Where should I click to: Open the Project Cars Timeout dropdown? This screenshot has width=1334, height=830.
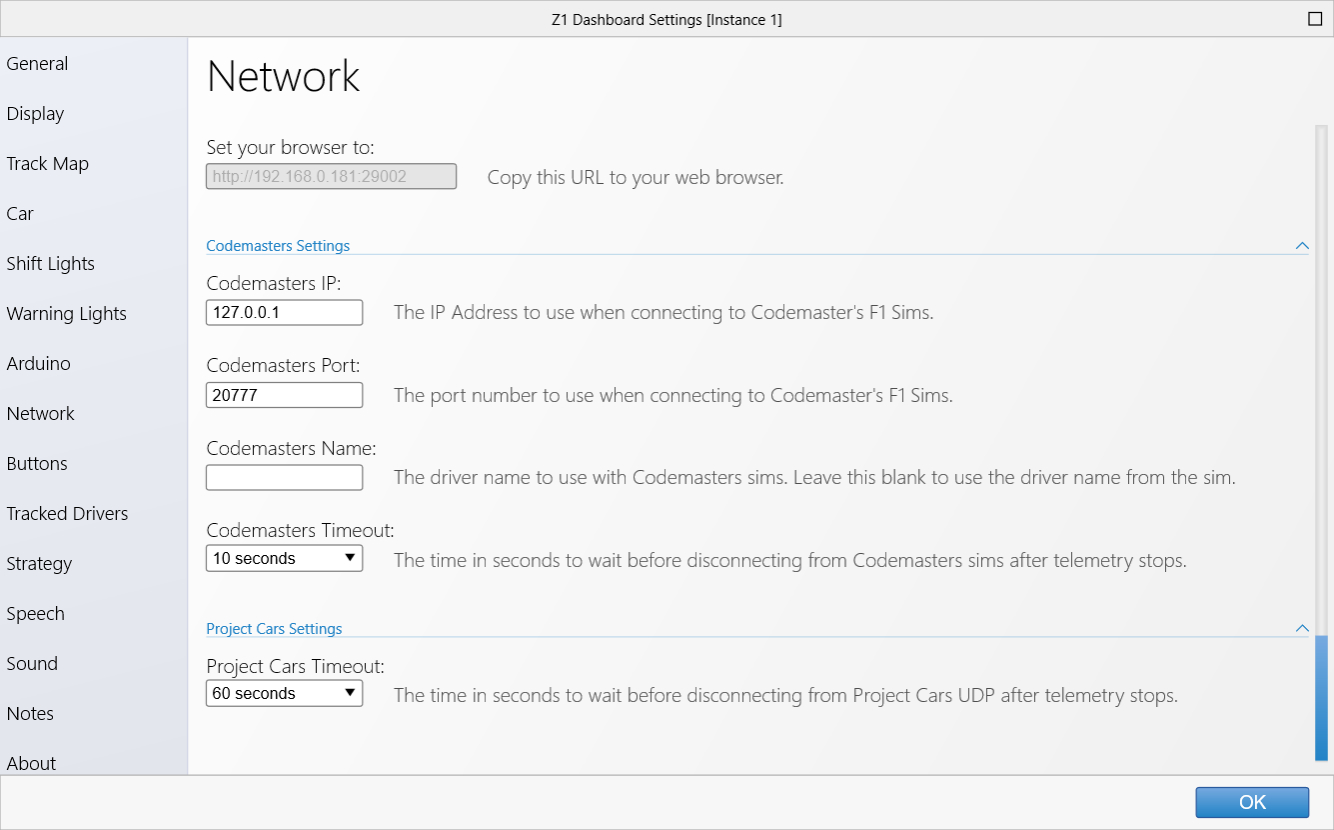pos(284,693)
